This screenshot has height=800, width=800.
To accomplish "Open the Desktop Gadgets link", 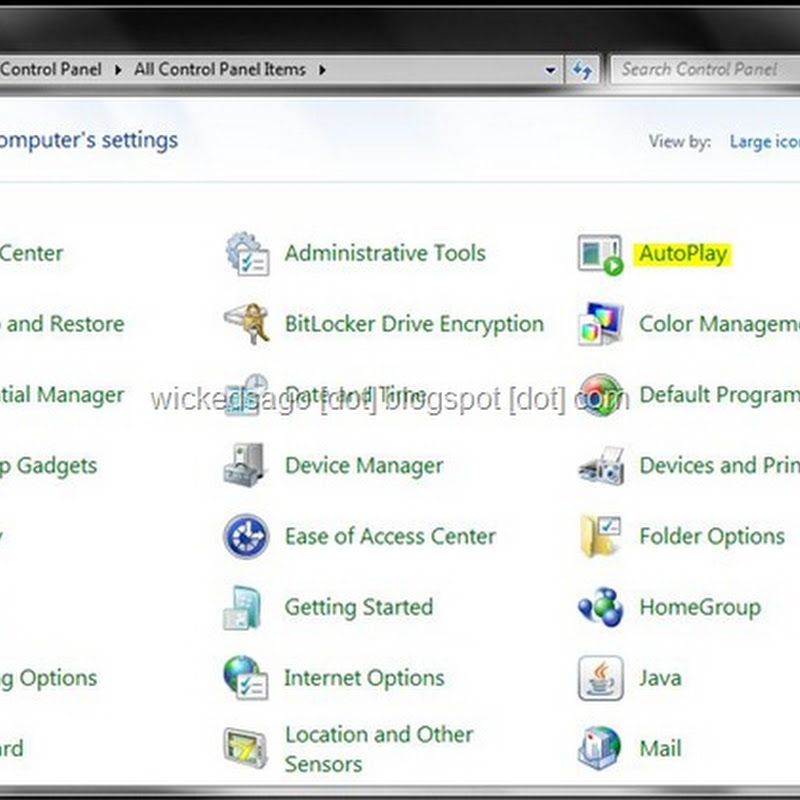I will 48,466.
